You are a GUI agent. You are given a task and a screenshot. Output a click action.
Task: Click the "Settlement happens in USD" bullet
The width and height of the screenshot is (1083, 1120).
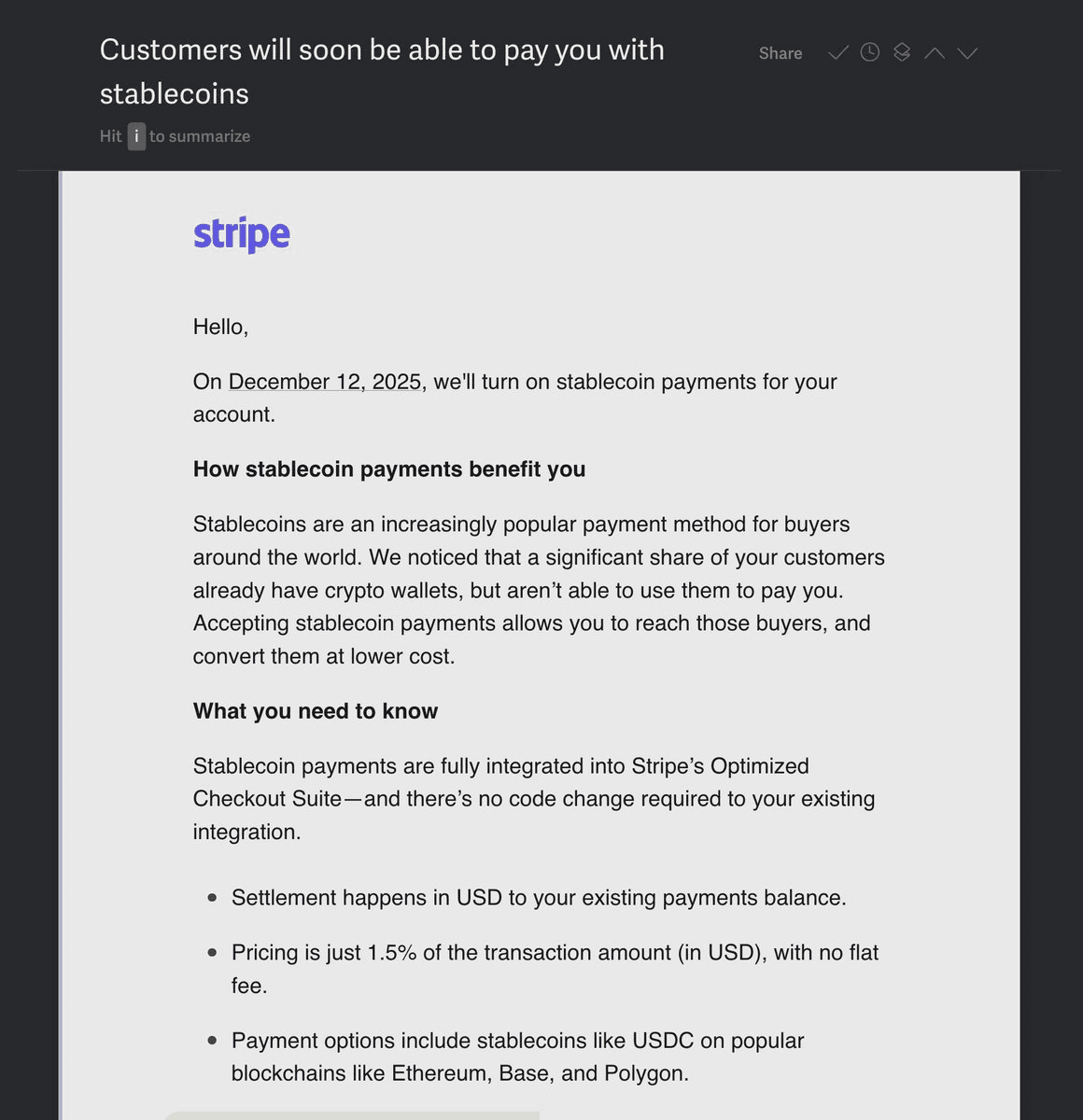tap(539, 898)
